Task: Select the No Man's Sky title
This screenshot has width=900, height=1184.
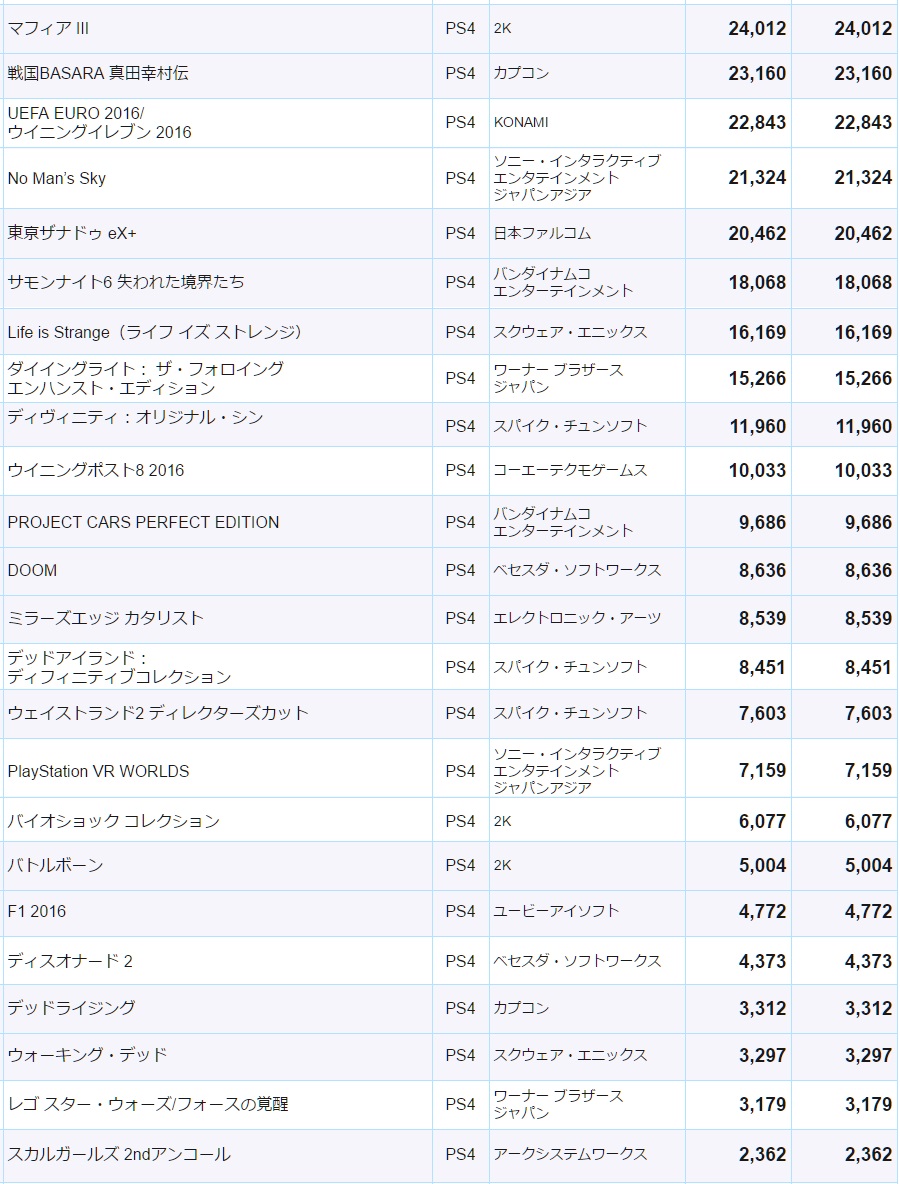Action: point(56,178)
